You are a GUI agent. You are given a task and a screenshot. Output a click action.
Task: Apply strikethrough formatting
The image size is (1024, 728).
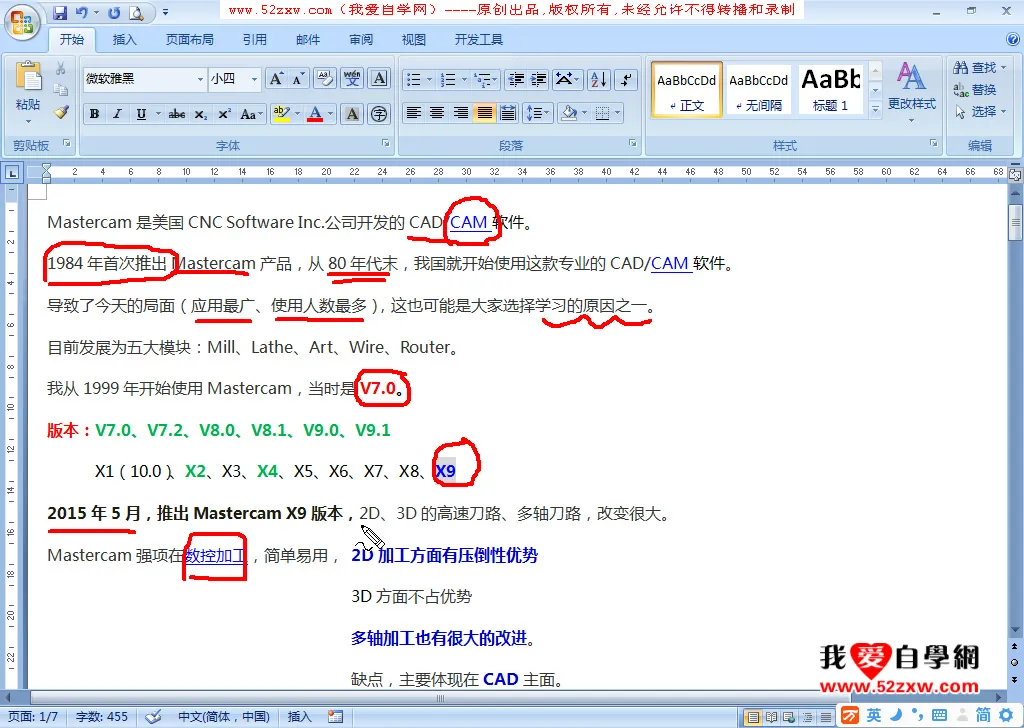coord(176,114)
